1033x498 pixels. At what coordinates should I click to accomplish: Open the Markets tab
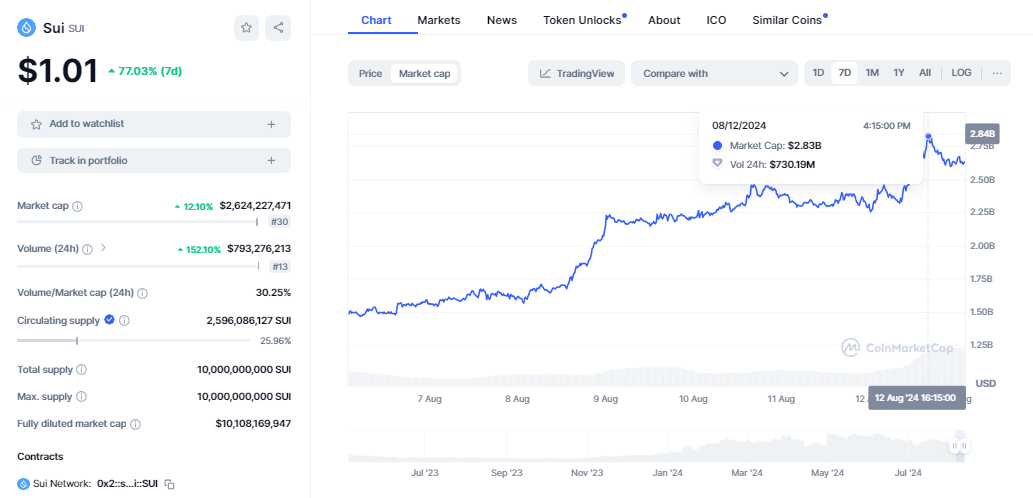pyautogui.click(x=439, y=20)
